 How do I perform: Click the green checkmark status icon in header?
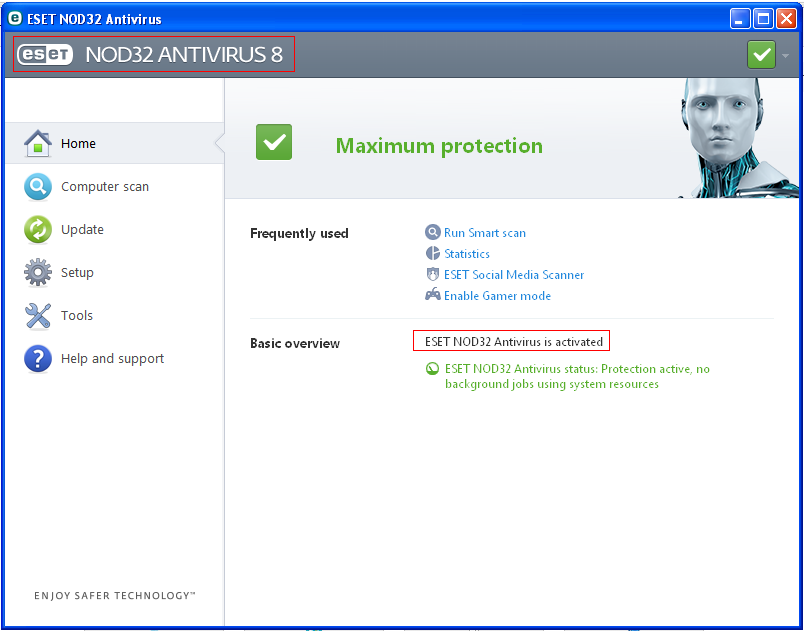[761, 54]
